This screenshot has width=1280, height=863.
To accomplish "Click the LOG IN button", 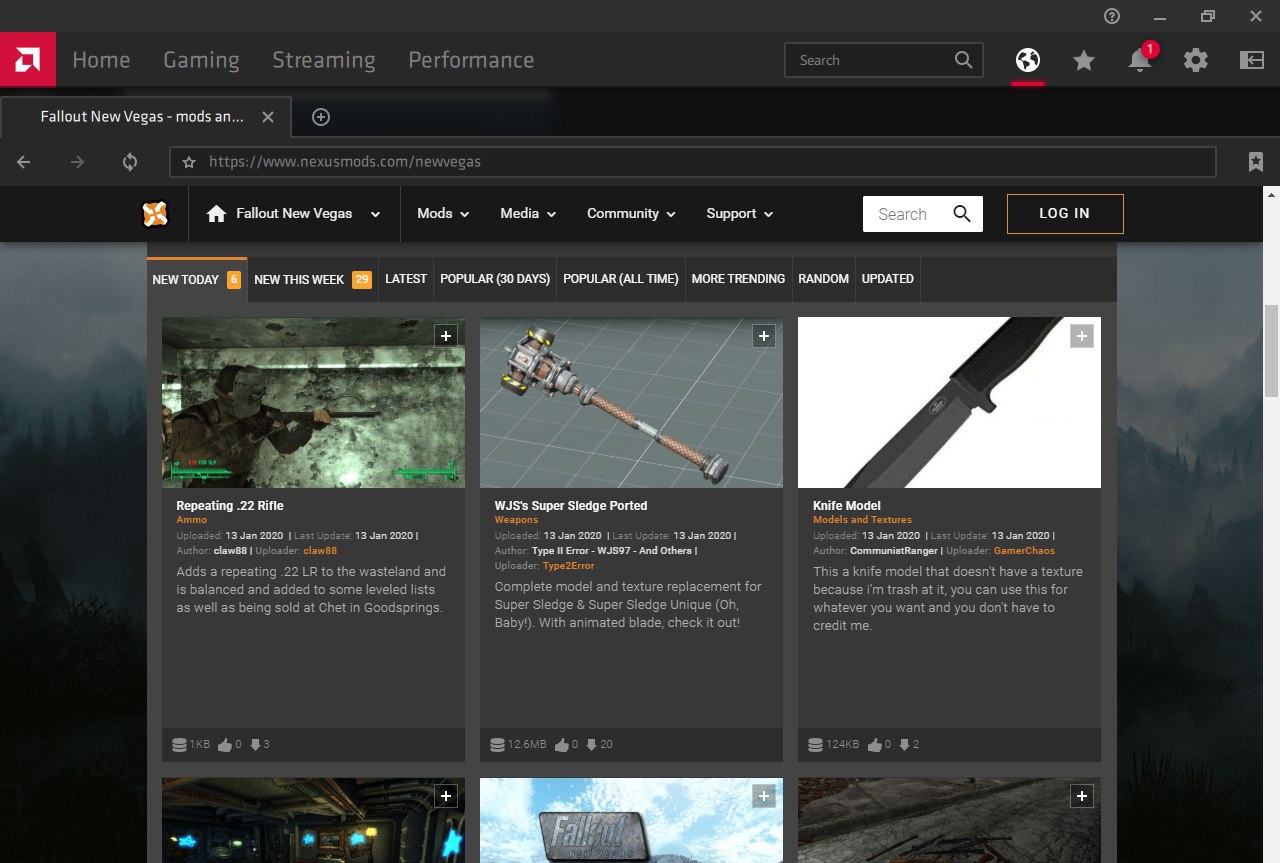I will [x=1065, y=214].
